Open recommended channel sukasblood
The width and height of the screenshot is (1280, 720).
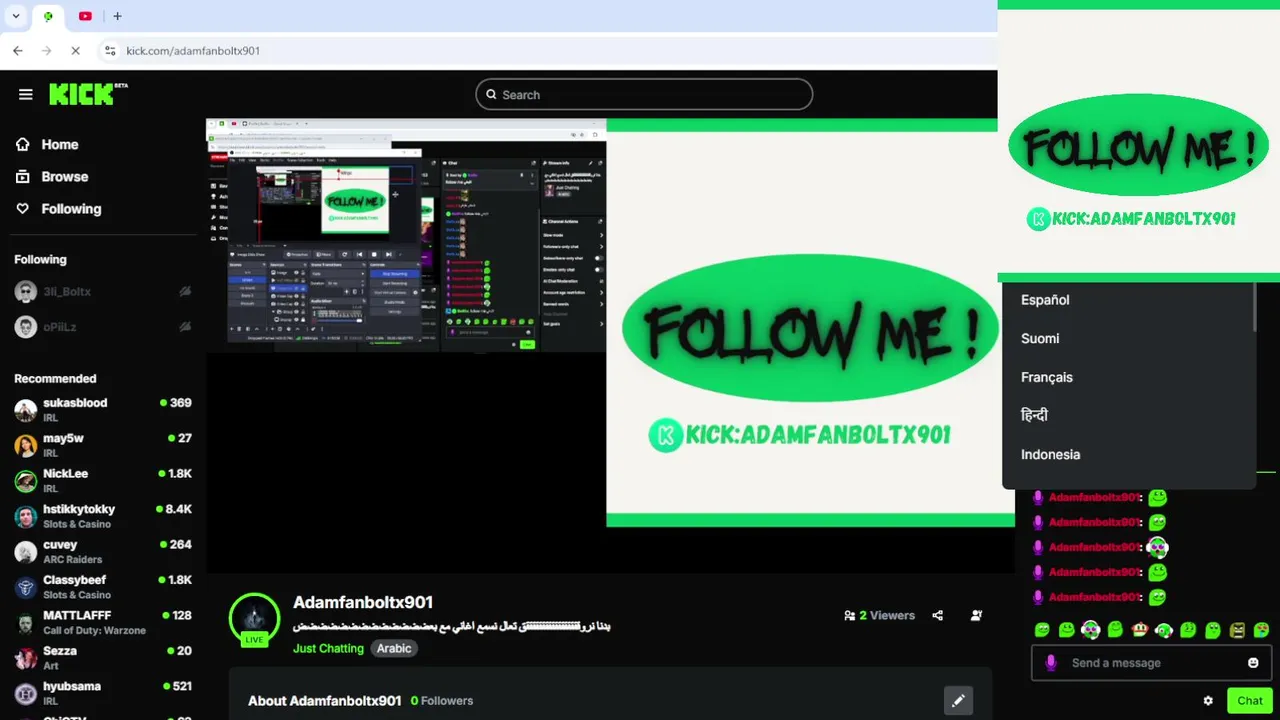point(102,410)
